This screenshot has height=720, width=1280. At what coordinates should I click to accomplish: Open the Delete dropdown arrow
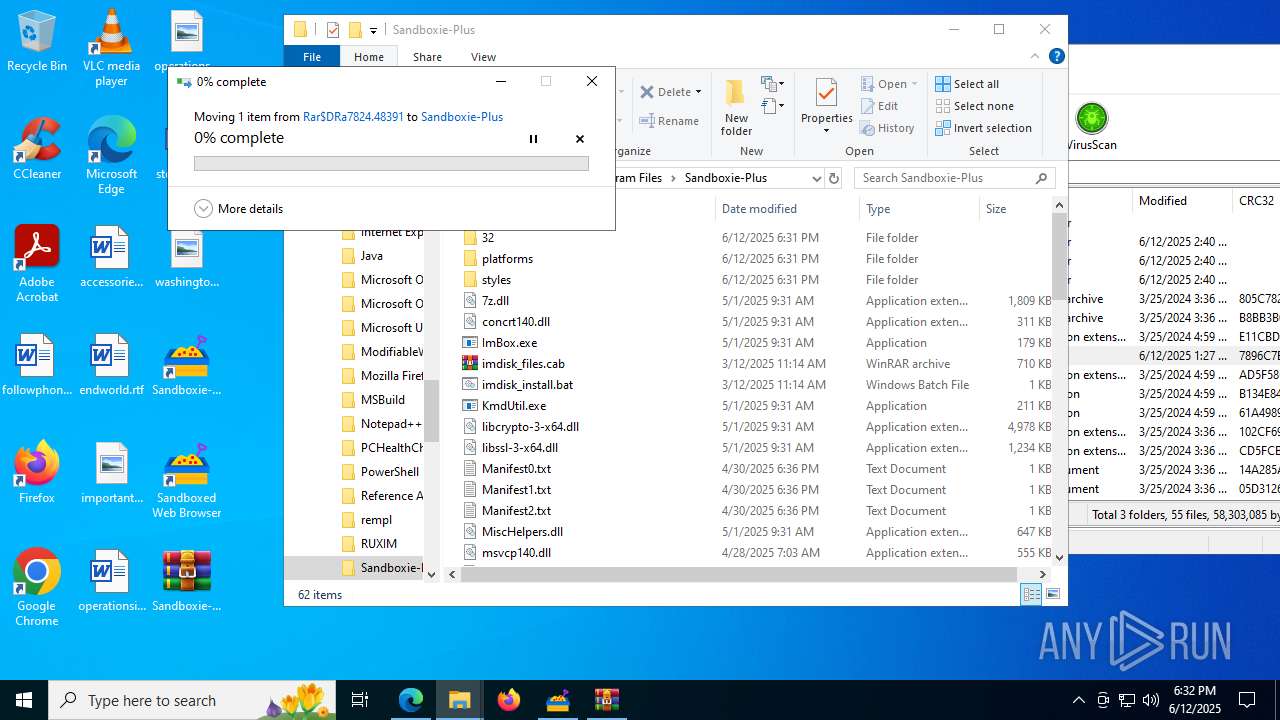(x=698, y=92)
